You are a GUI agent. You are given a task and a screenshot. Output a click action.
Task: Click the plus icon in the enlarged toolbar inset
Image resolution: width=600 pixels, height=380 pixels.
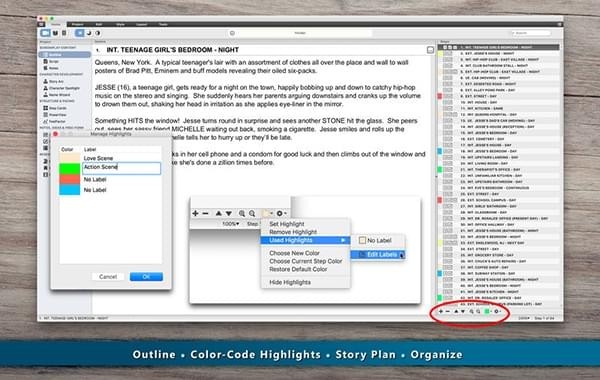tap(195, 213)
